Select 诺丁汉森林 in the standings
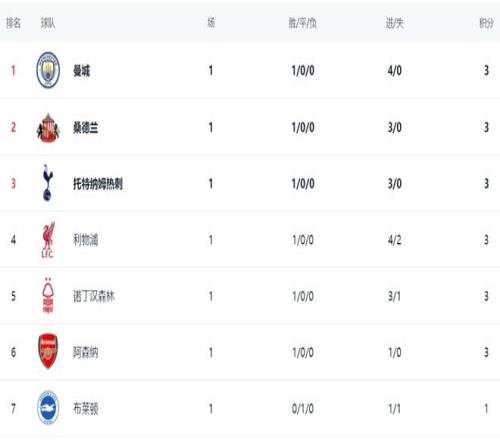Viewport: 500px width, 440px height. pyautogui.click(x=94, y=296)
